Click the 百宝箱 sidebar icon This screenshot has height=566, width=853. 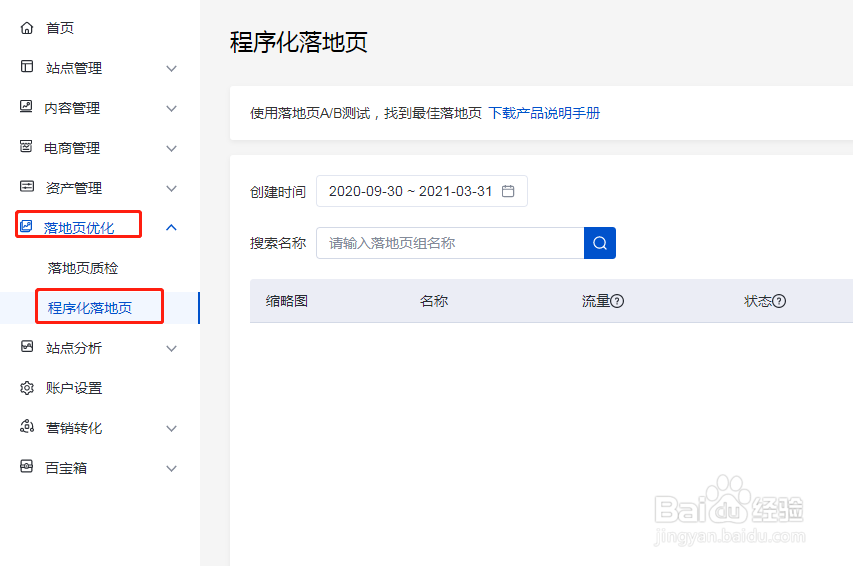click(26, 466)
